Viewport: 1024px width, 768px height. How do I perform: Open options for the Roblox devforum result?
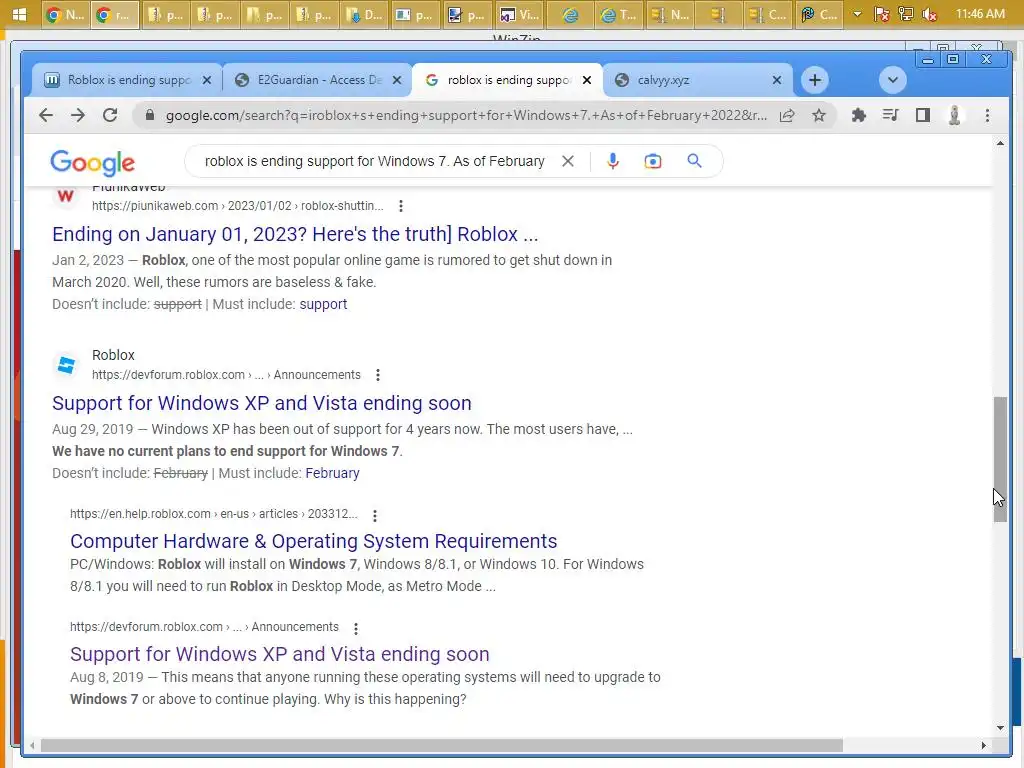377,375
